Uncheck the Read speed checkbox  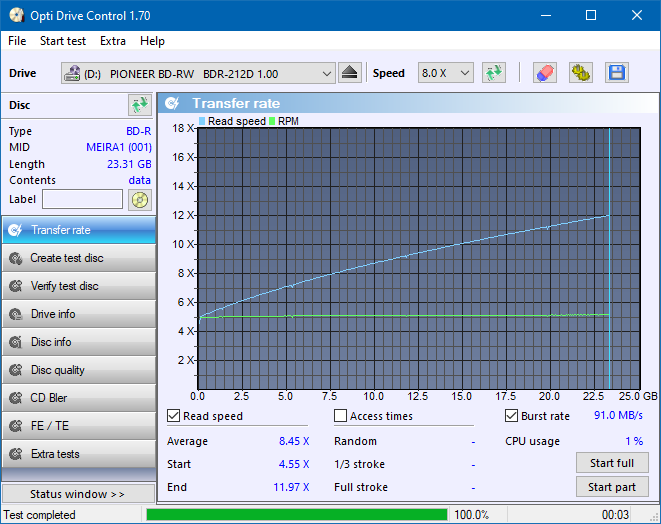175,416
